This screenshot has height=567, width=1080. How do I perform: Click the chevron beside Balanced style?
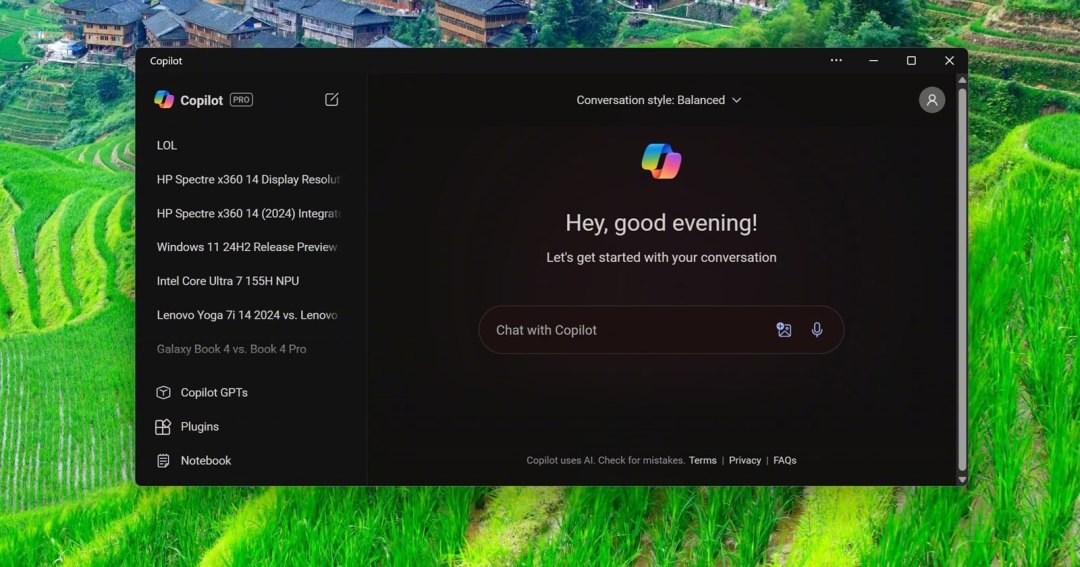tap(736, 101)
